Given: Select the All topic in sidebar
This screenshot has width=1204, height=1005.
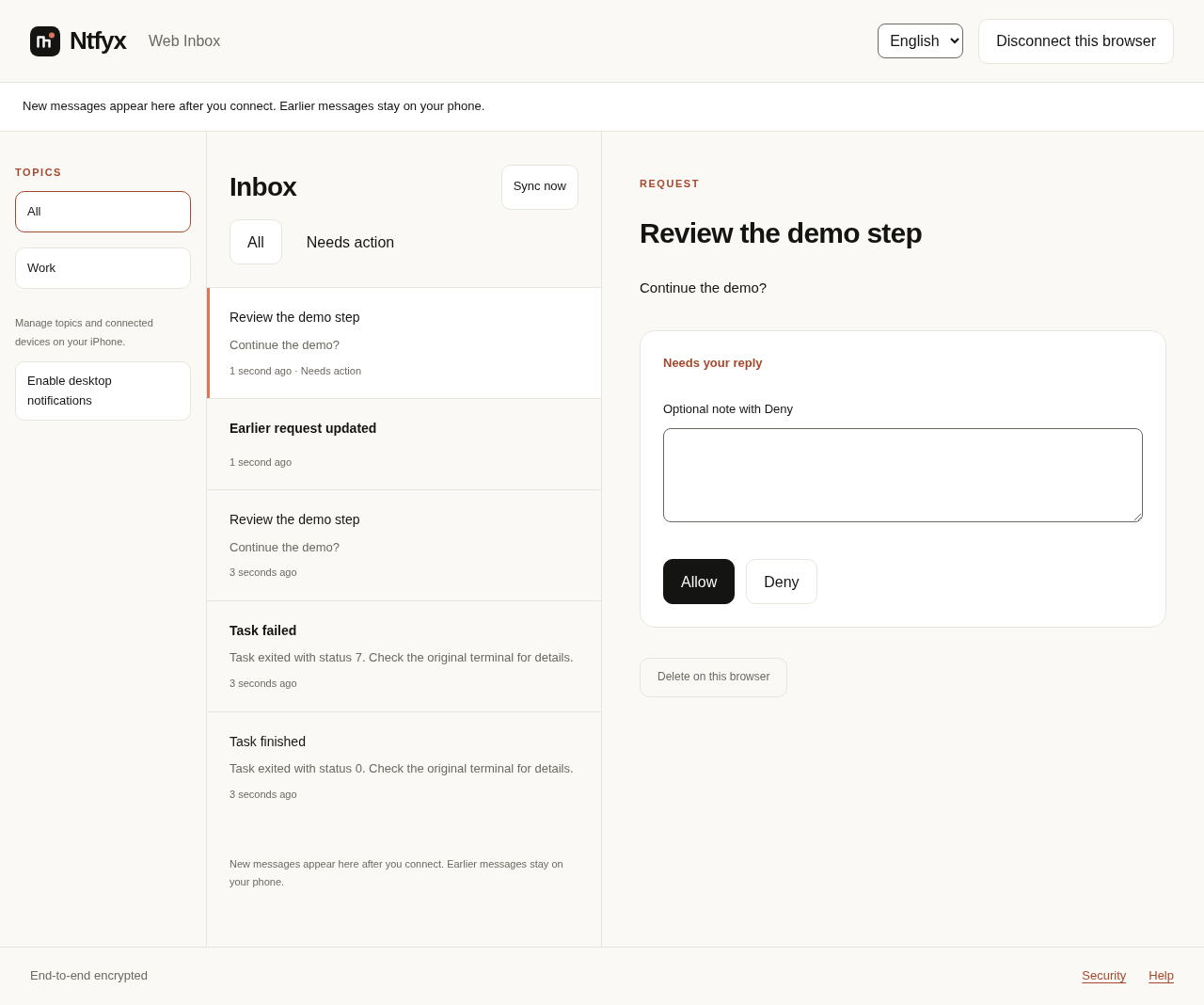Looking at the screenshot, I should click(103, 212).
